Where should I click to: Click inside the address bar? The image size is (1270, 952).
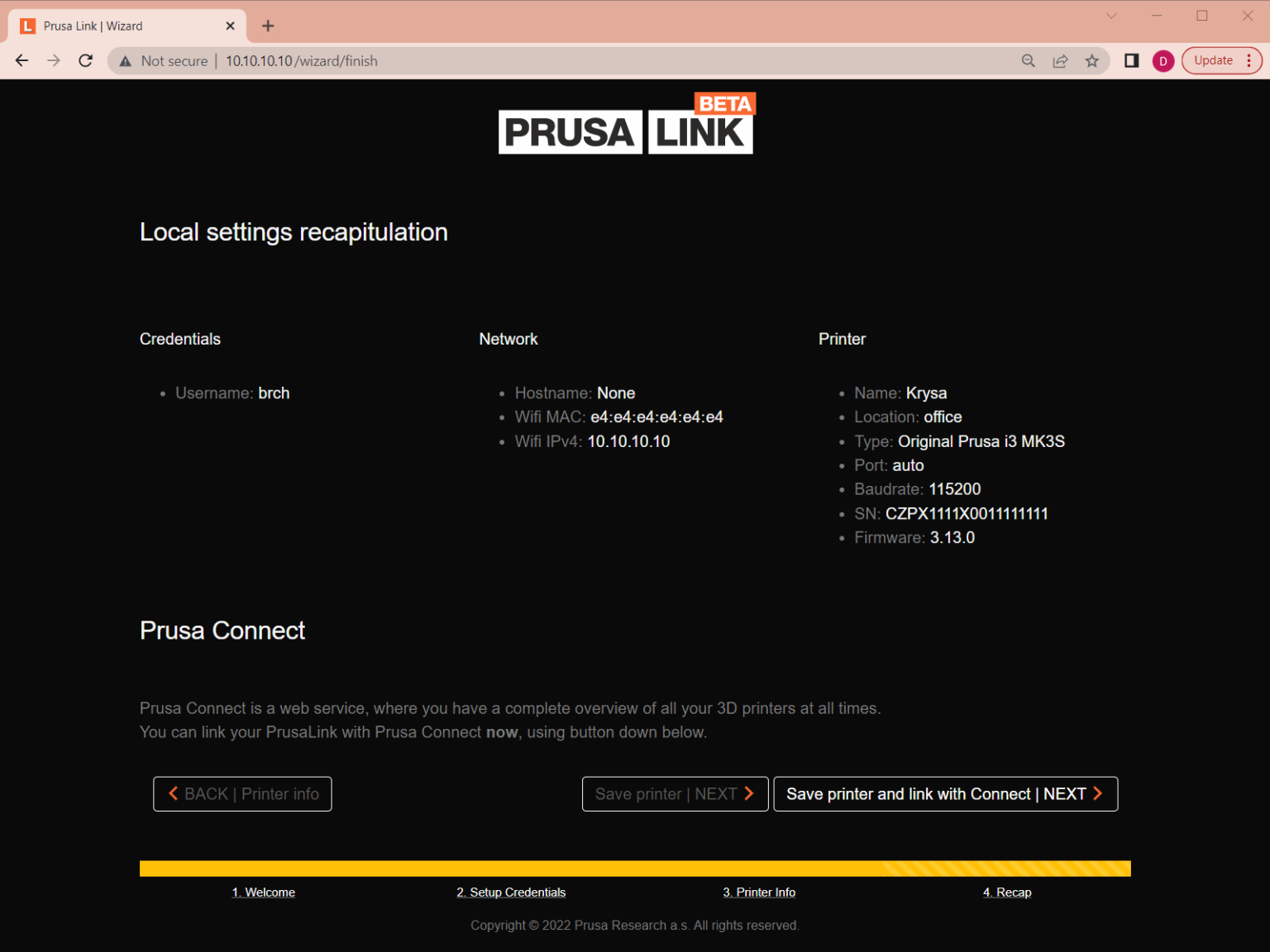(x=496, y=60)
